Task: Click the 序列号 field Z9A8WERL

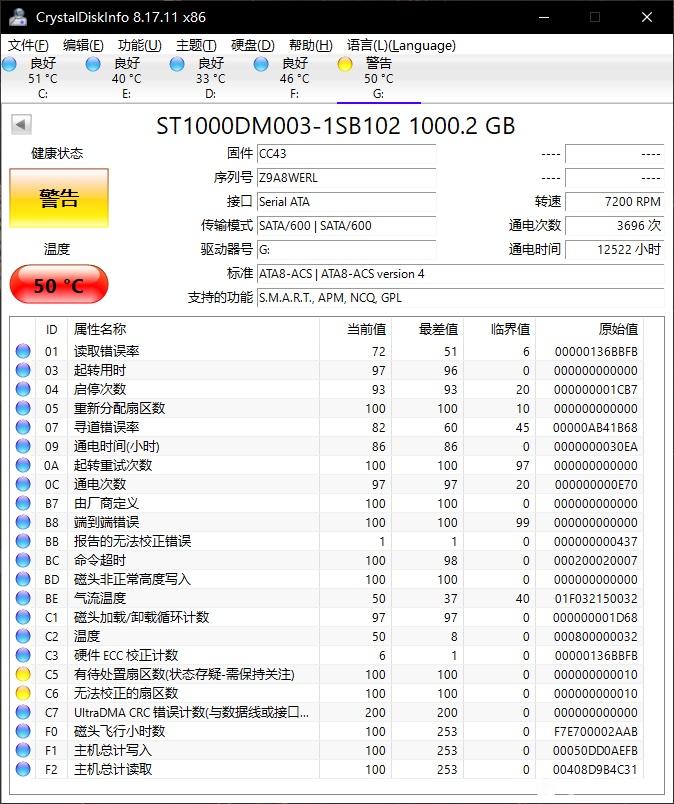Action: 346,177
